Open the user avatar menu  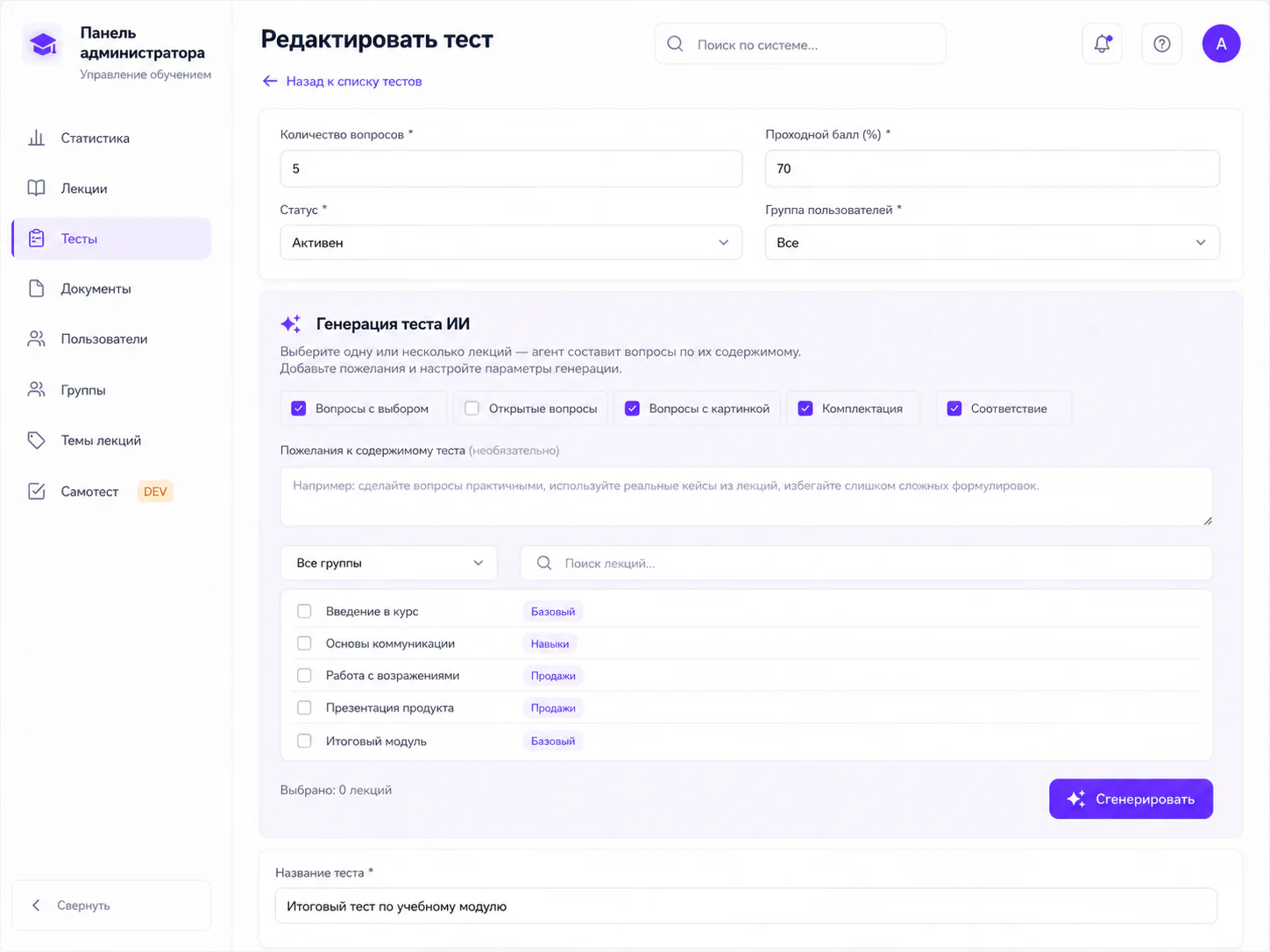click(x=1221, y=44)
